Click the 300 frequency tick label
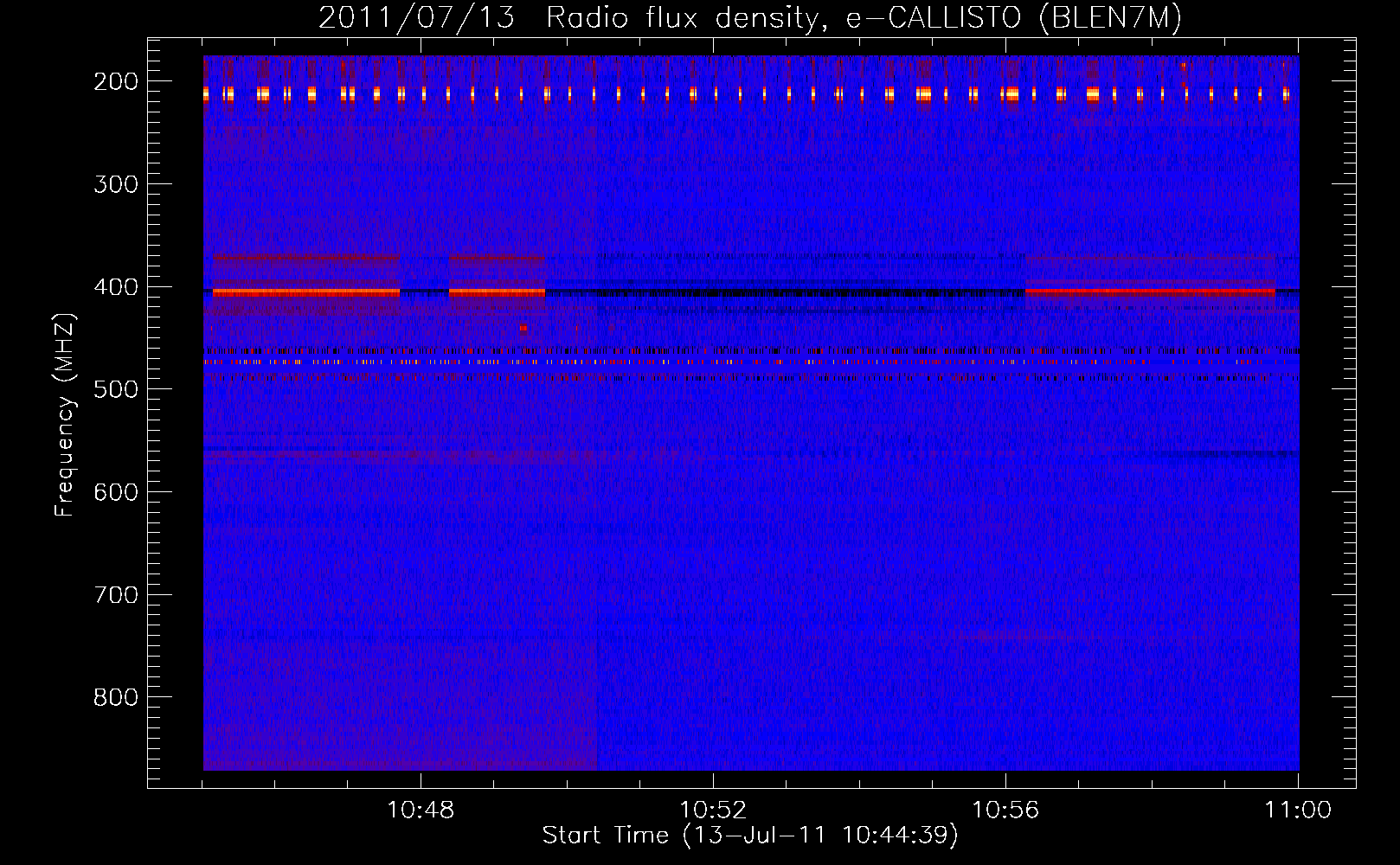This screenshot has width=1400, height=865. [116, 184]
